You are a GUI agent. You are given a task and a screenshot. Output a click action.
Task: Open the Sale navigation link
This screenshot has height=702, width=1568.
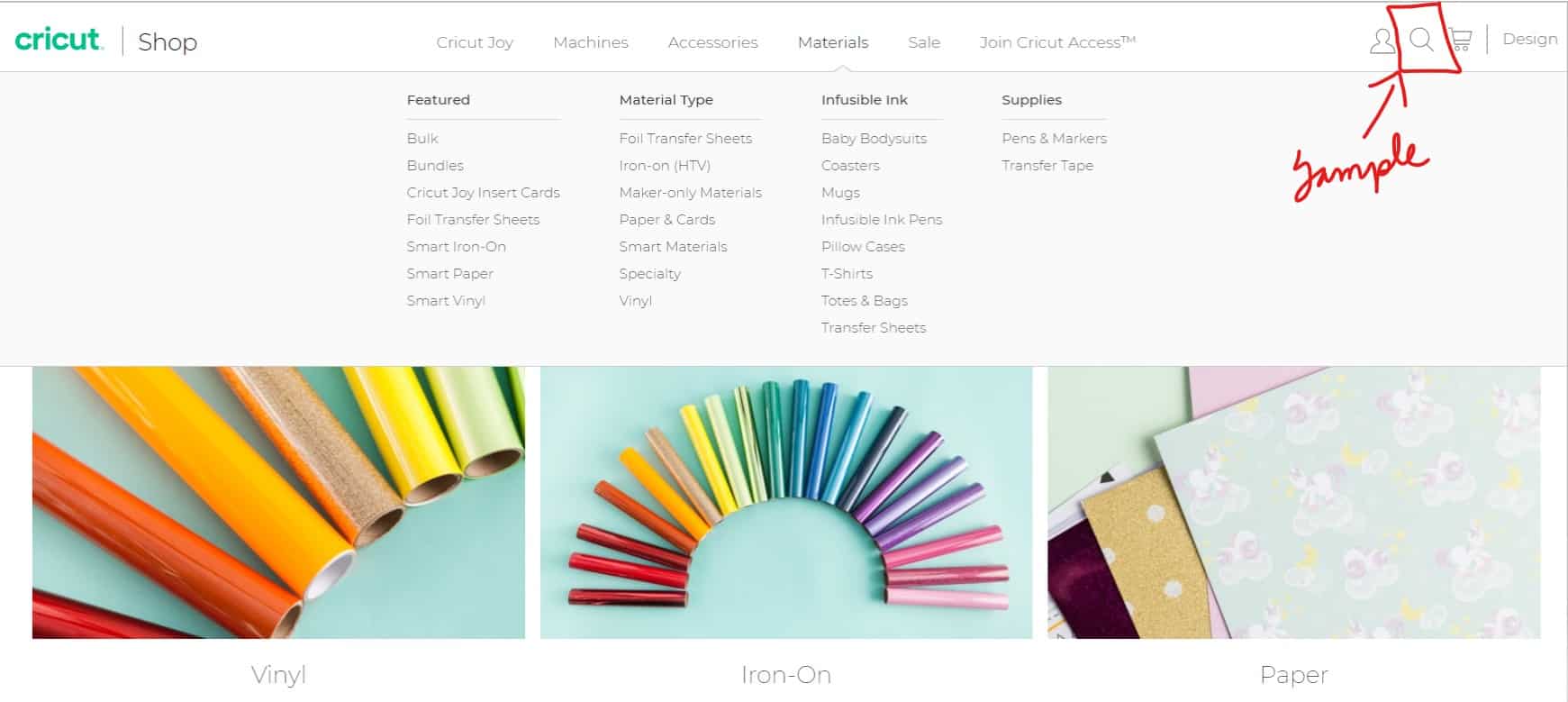924,42
